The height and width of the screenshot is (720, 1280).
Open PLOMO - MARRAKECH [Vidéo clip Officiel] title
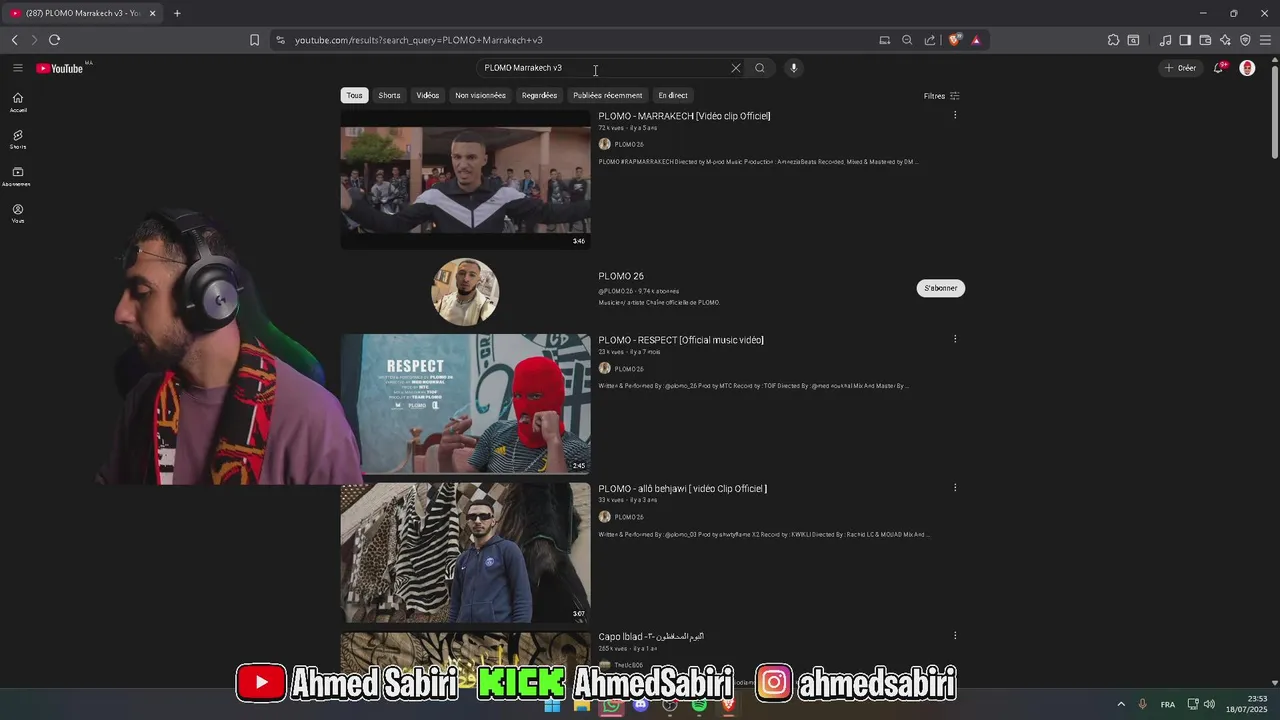684,116
